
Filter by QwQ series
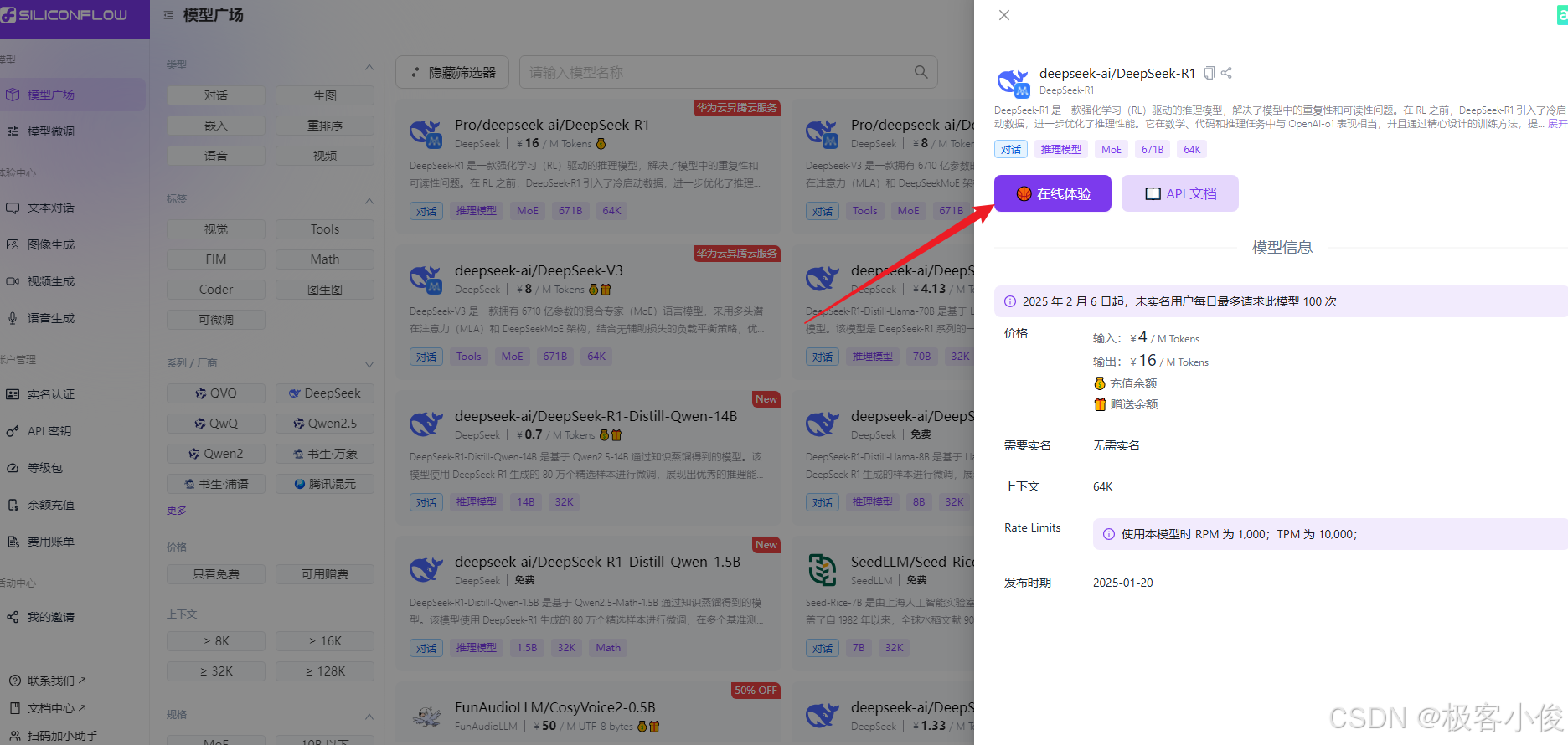(216, 424)
